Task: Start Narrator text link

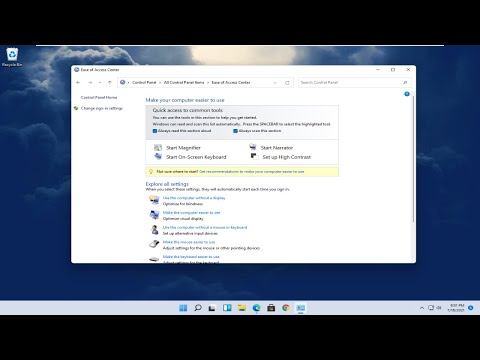Action: click(277, 148)
